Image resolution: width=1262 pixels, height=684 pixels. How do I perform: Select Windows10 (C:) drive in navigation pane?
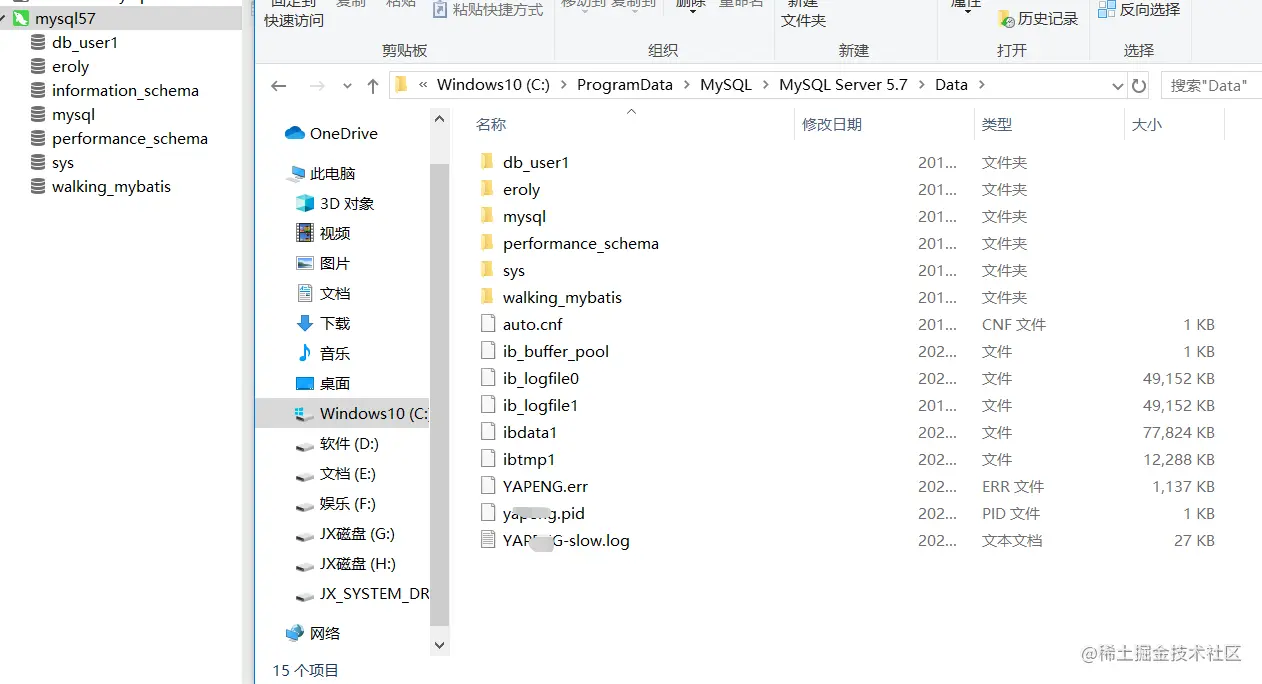point(342,413)
